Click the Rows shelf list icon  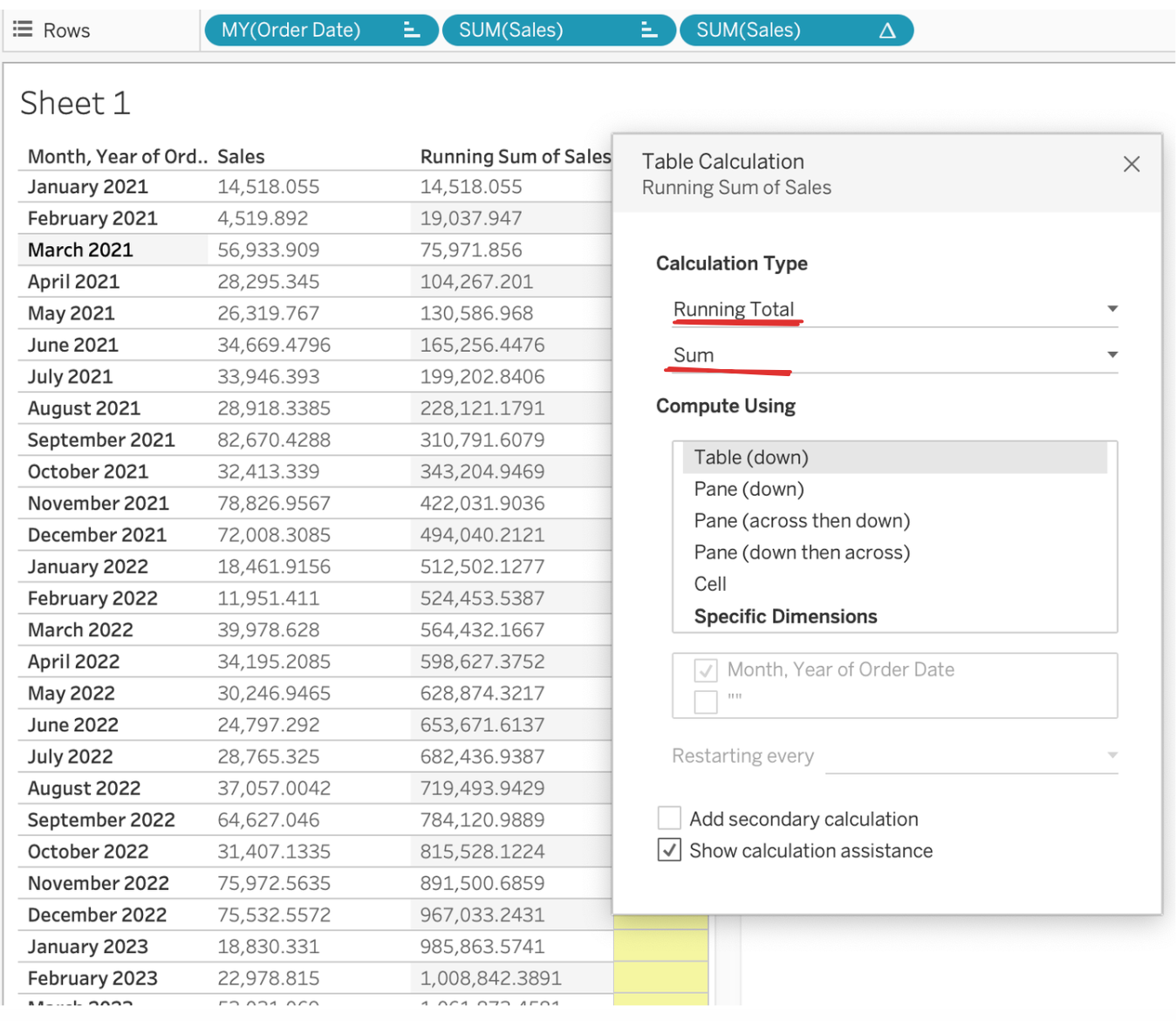[23, 30]
